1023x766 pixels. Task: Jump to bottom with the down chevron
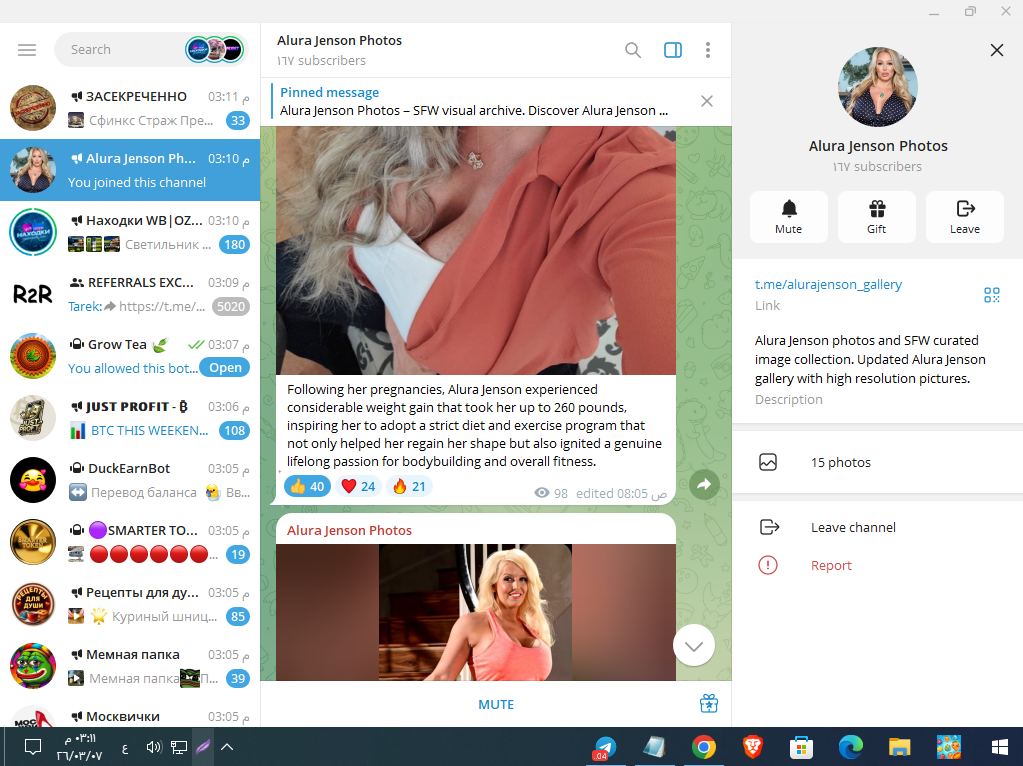694,646
